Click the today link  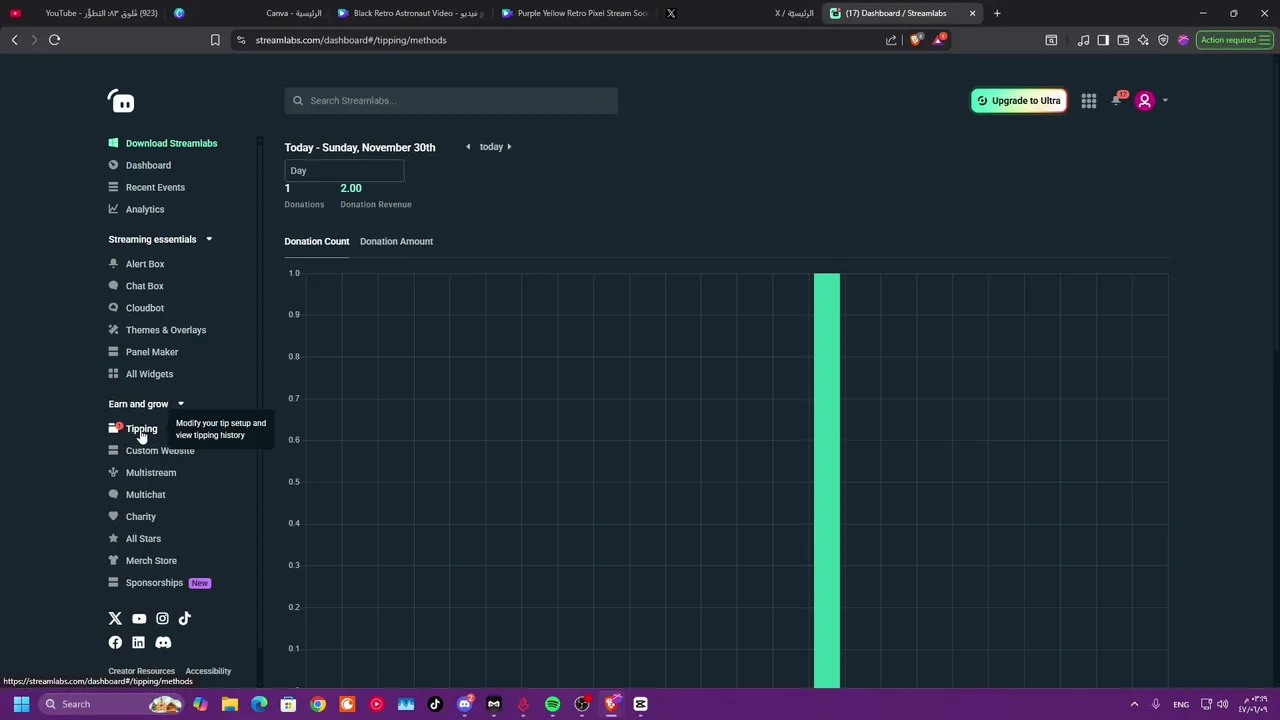[x=491, y=147]
